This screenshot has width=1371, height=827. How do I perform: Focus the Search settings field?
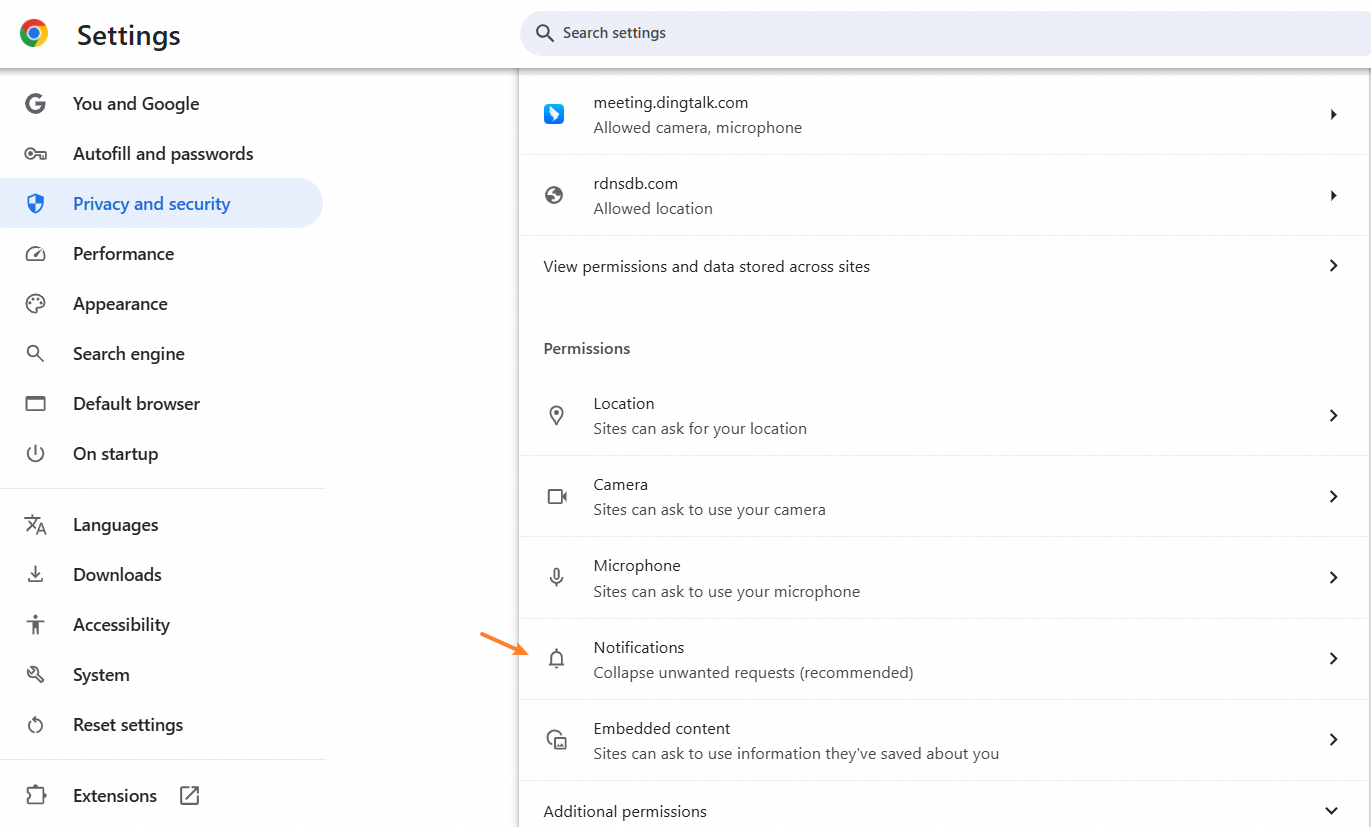(900, 33)
